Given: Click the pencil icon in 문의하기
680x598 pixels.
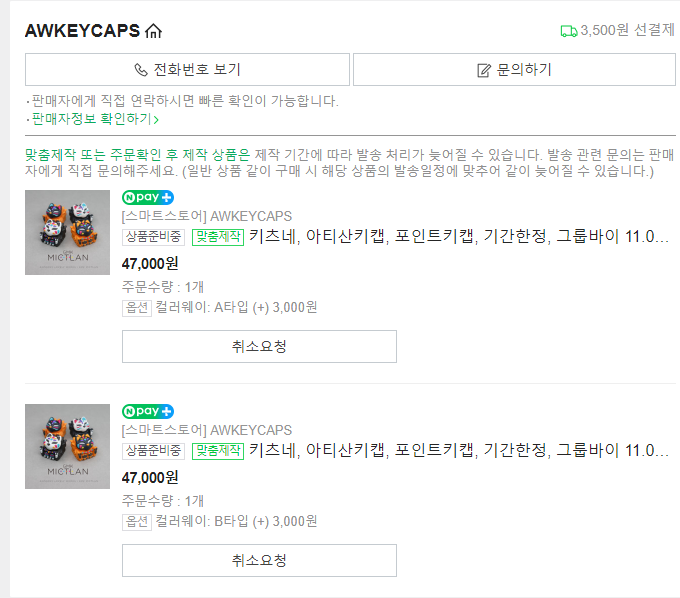Looking at the screenshot, I should (x=484, y=70).
